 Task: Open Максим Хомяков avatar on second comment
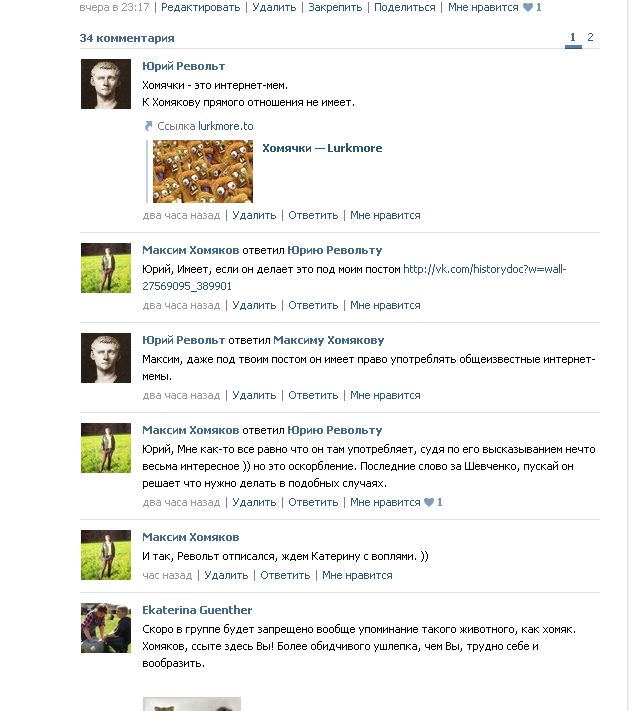tap(106, 268)
